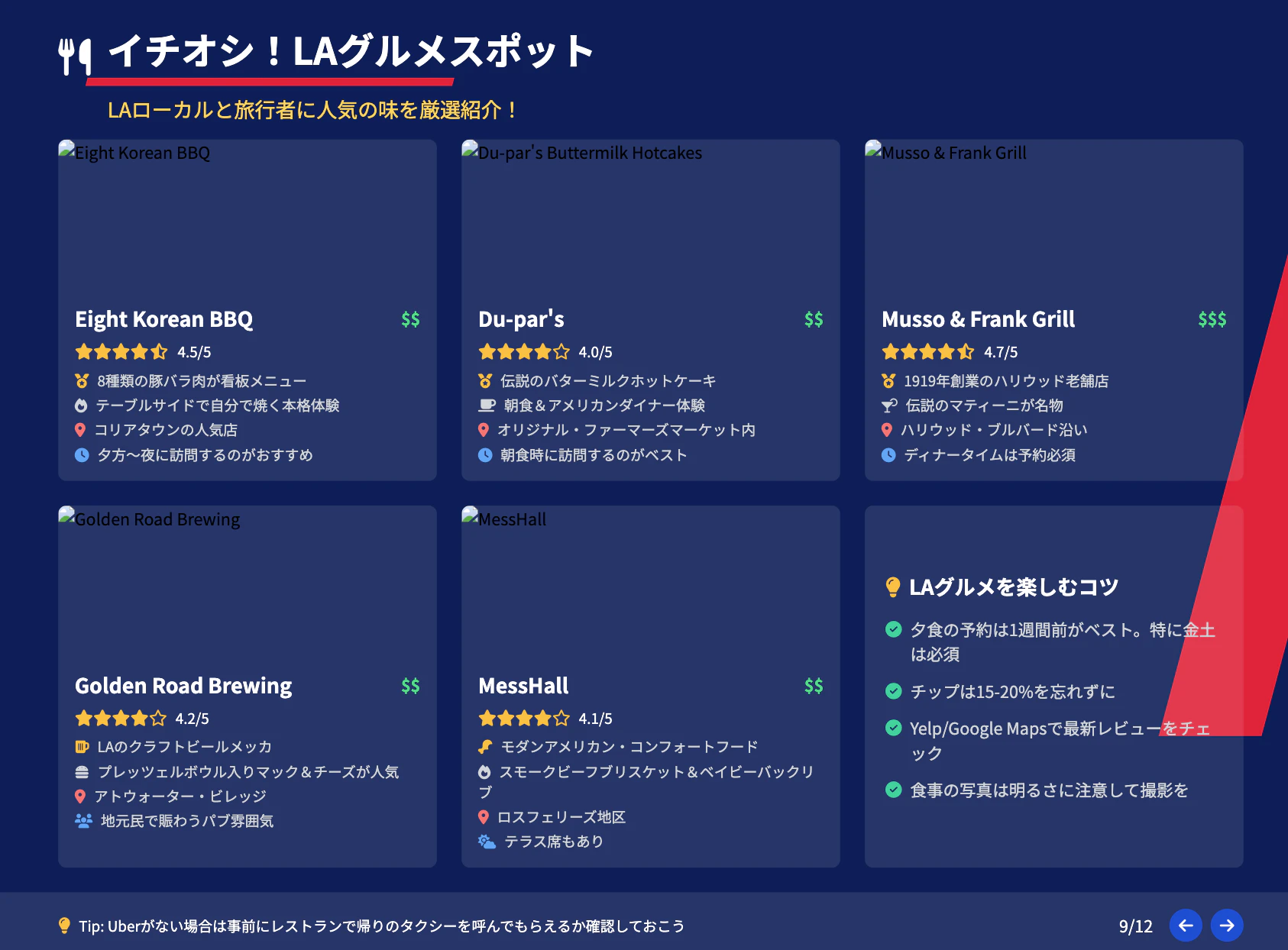Screen dimensions: 1288x950
Task: Click the Tip text about Uber and taxis
Action: click(x=381, y=926)
